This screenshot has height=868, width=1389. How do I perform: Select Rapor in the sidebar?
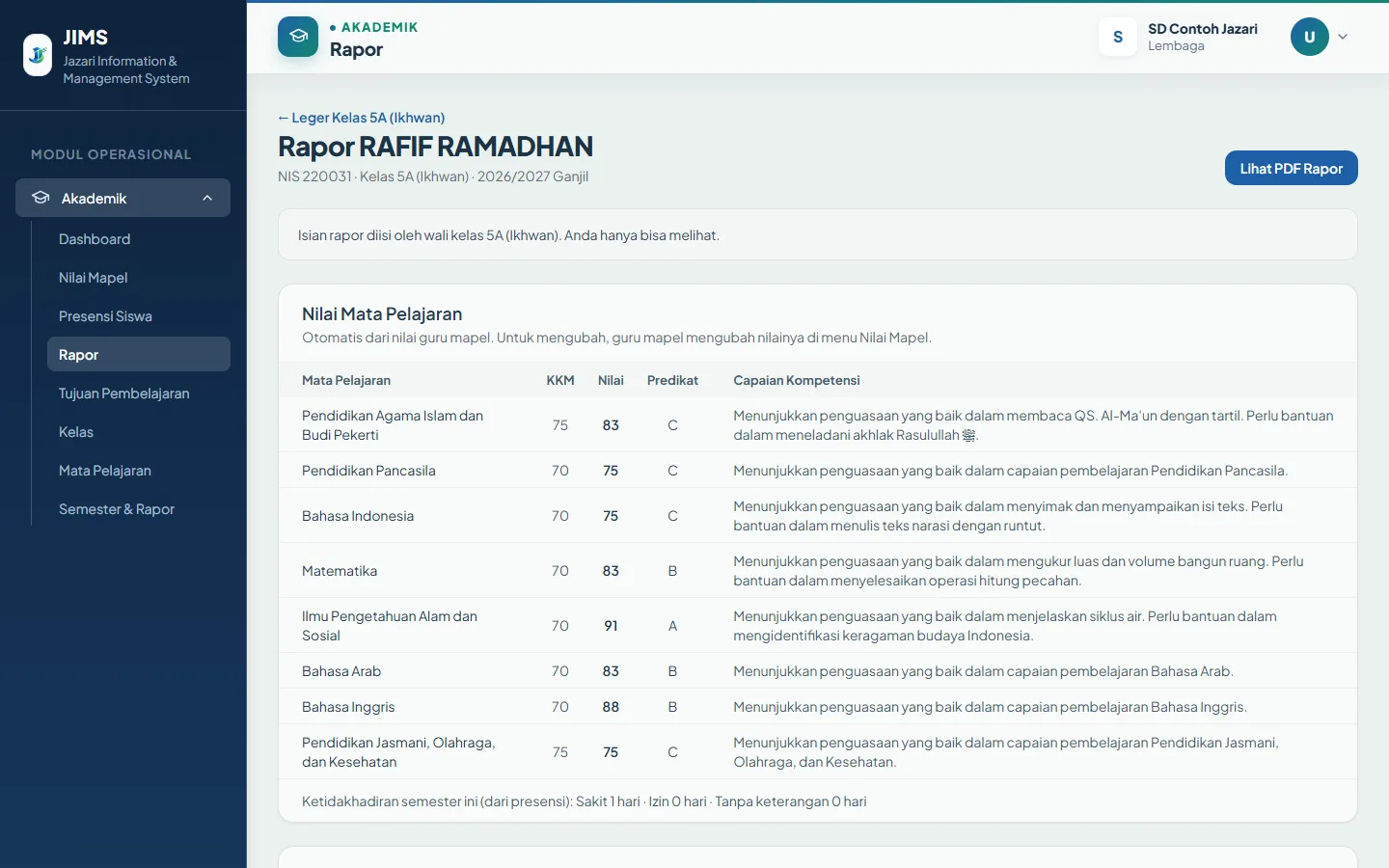click(139, 354)
